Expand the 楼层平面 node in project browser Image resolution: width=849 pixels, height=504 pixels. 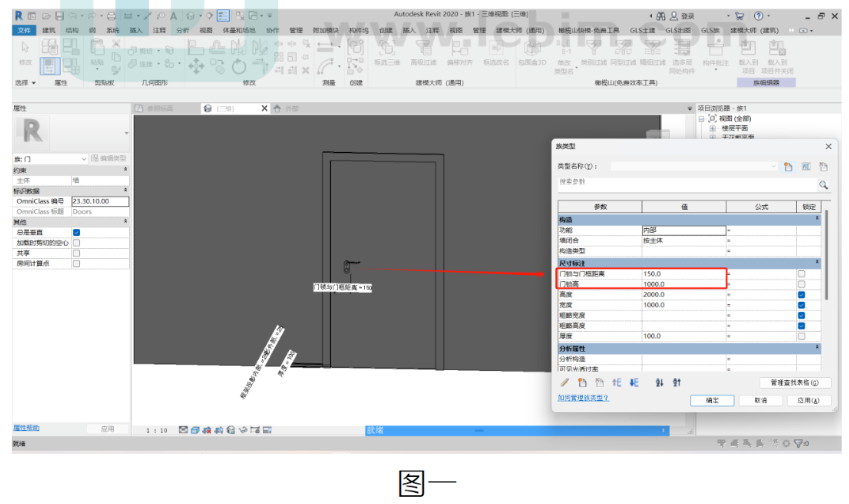coord(713,128)
